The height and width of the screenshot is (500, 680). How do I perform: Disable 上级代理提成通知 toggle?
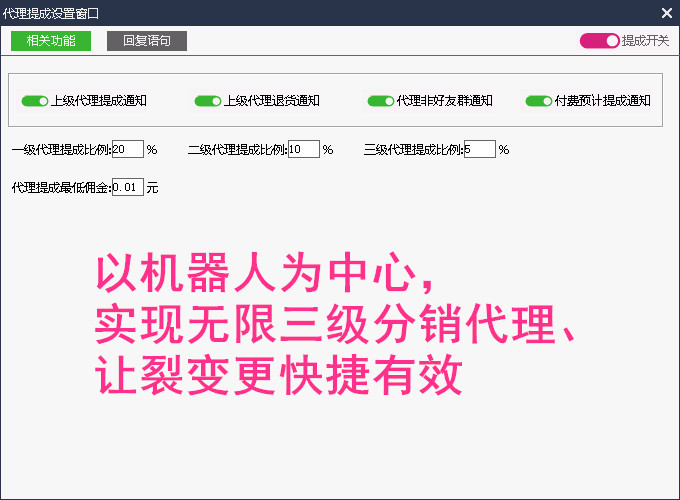[35, 101]
